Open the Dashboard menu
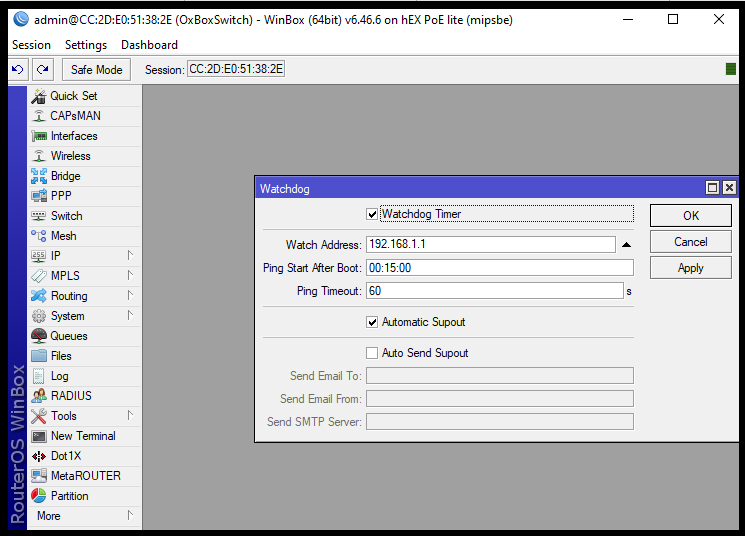The height and width of the screenshot is (536, 745). click(149, 45)
